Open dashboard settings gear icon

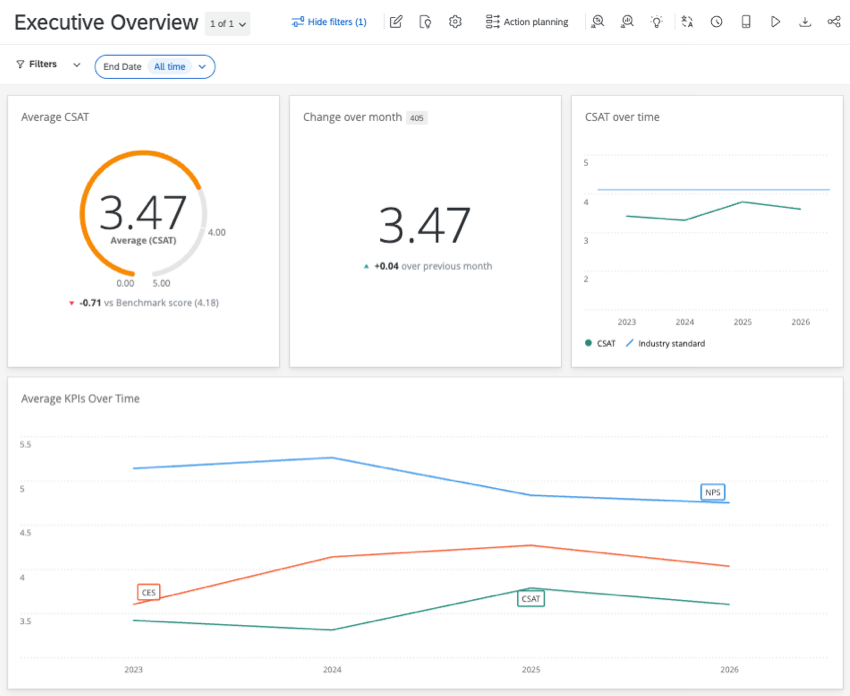click(455, 22)
